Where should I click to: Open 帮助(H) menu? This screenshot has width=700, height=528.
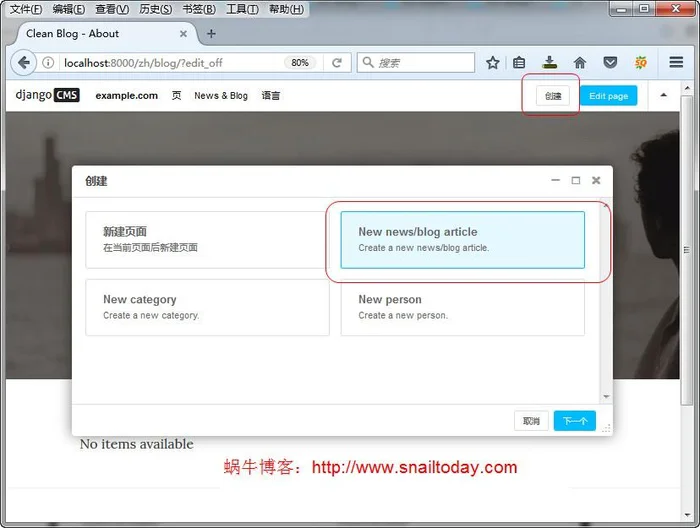(286, 9)
